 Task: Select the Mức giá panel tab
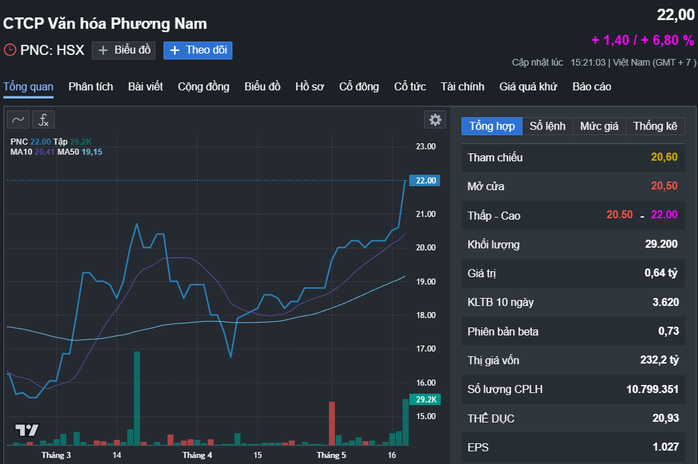[x=599, y=126]
